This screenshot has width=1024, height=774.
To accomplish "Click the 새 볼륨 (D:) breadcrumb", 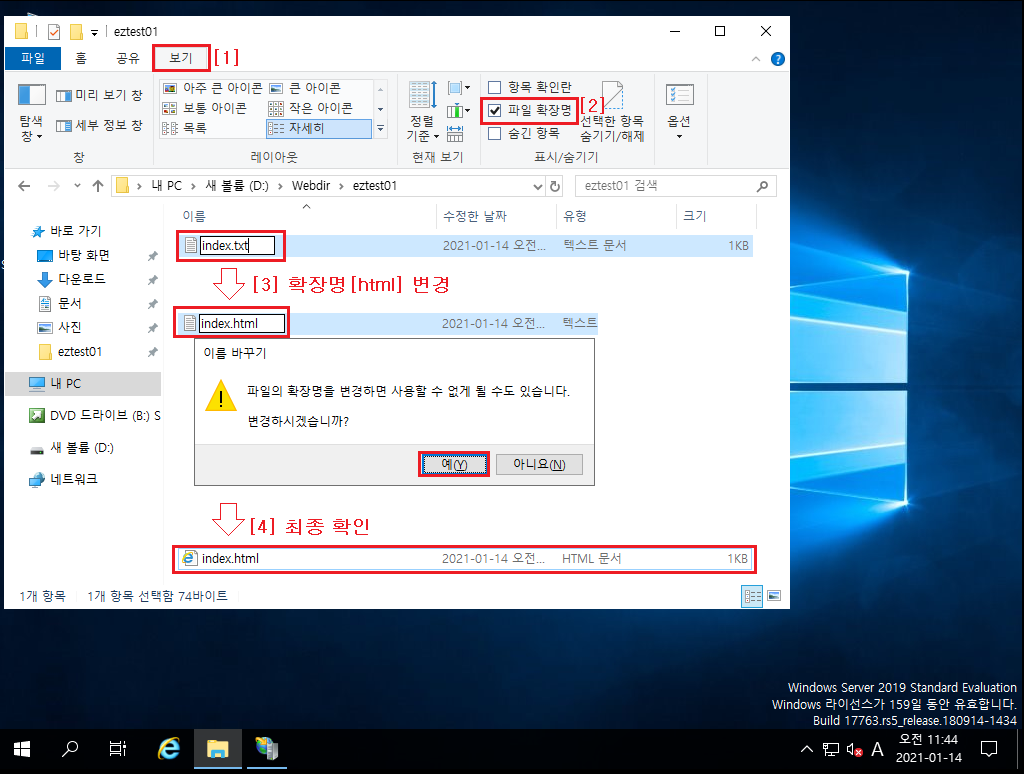I will pos(237,185).
